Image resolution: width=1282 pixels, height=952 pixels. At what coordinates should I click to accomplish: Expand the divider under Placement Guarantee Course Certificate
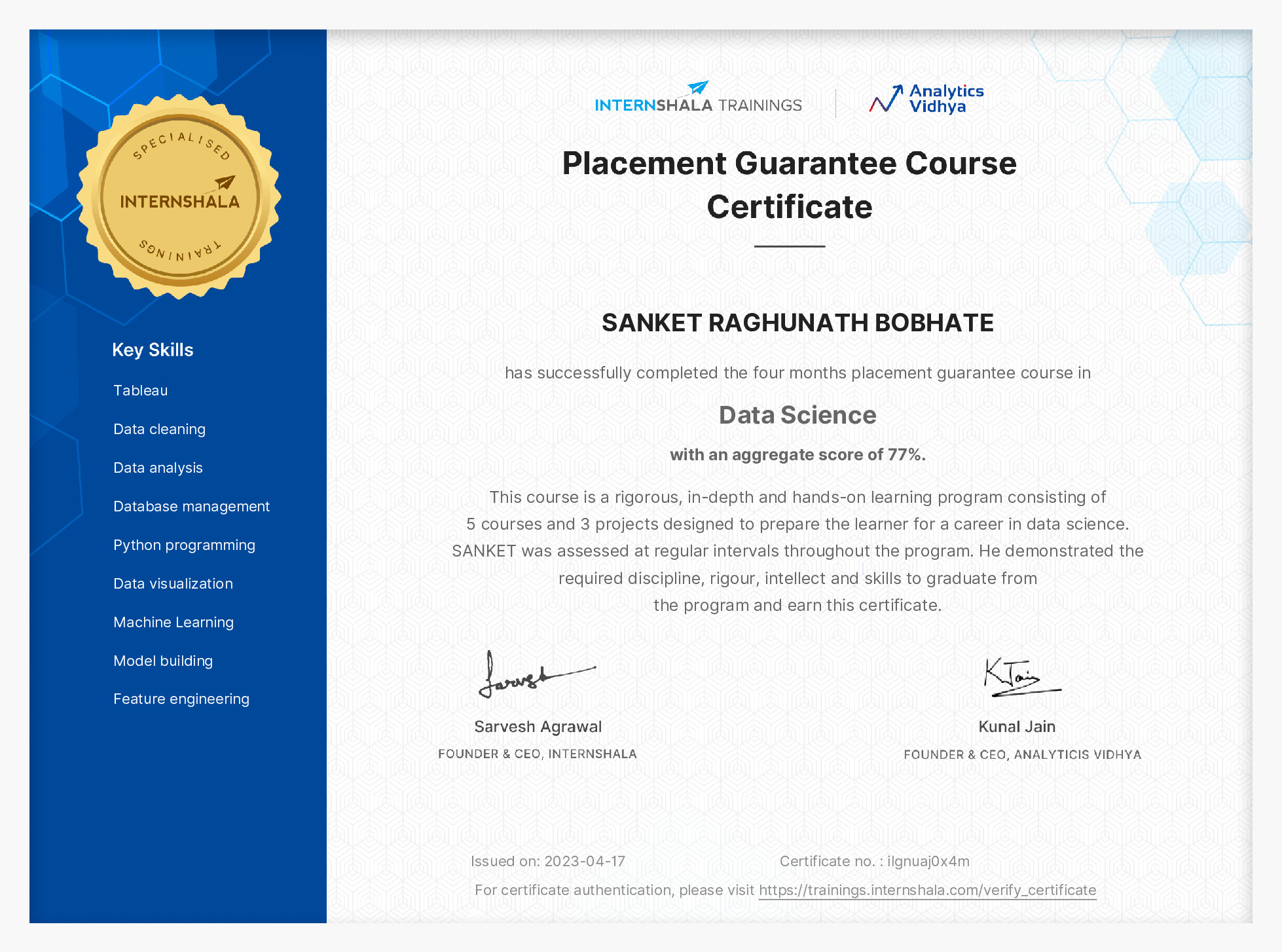[790, 246]
